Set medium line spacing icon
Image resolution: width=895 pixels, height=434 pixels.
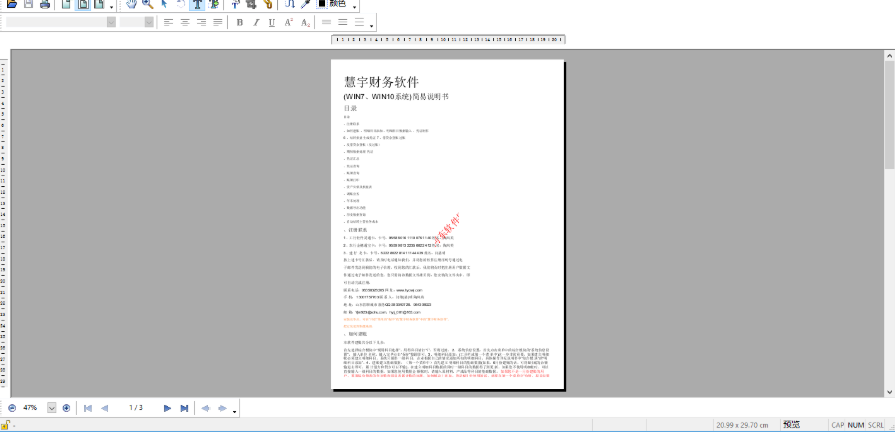343,22
